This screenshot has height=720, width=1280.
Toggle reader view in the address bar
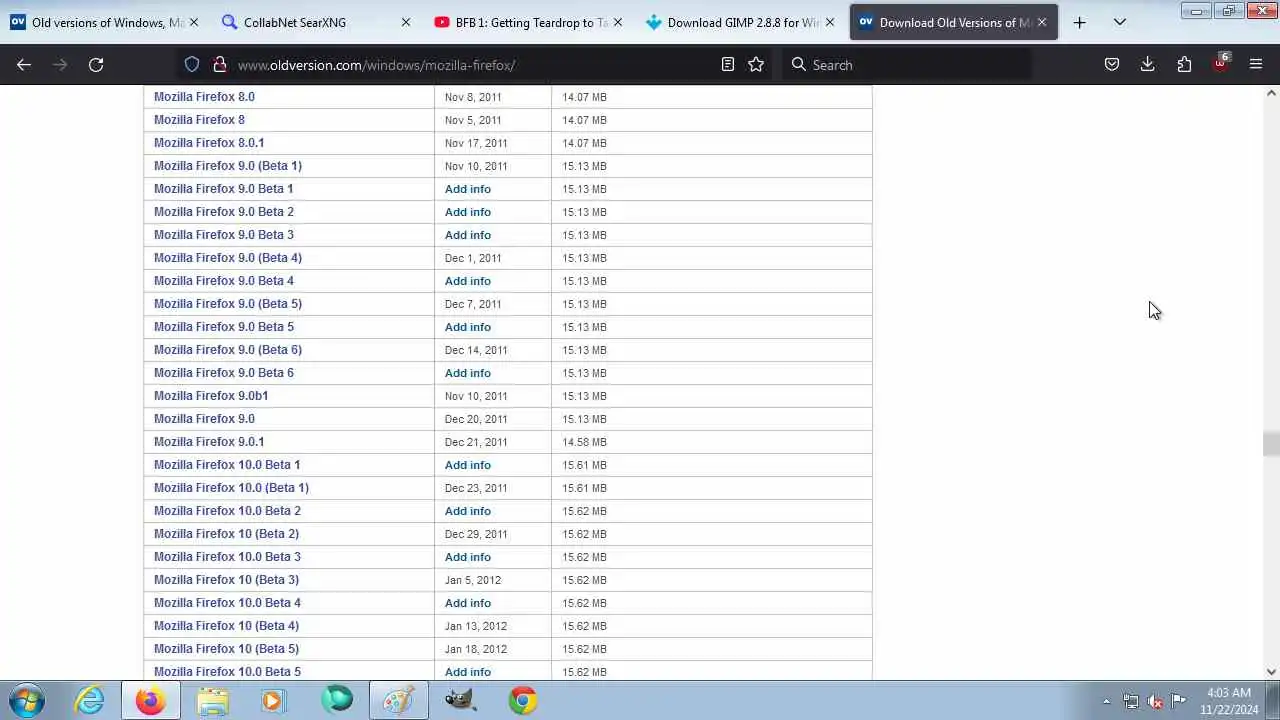(x=728, y=65)
